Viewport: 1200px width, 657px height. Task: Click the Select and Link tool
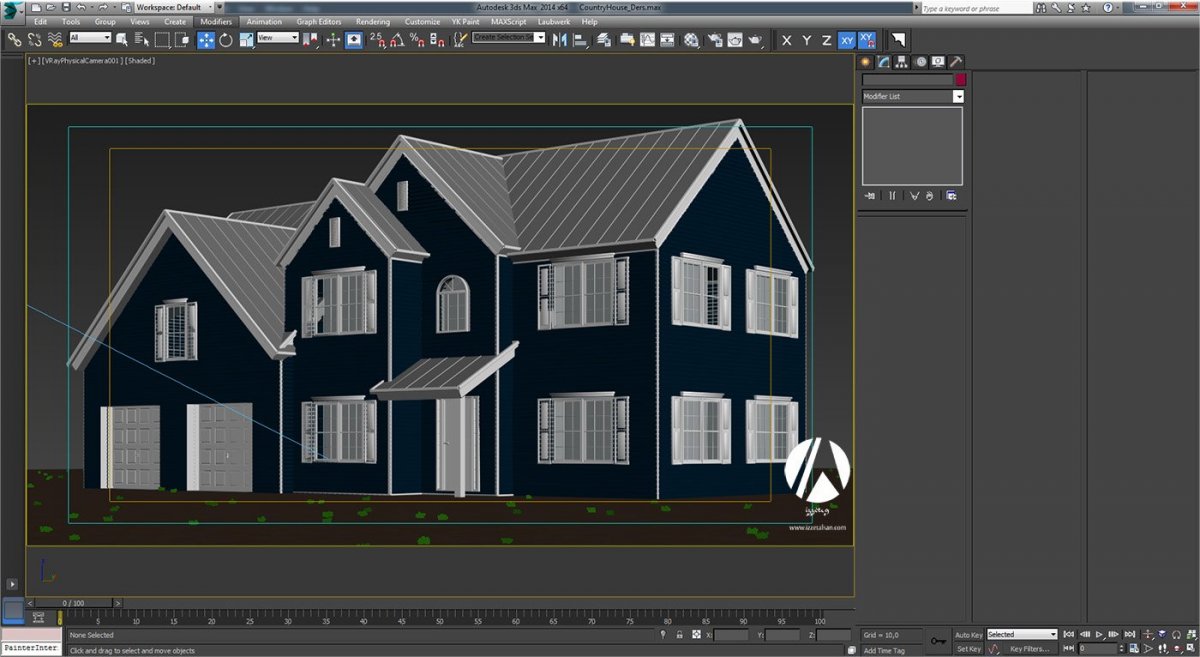14,40
